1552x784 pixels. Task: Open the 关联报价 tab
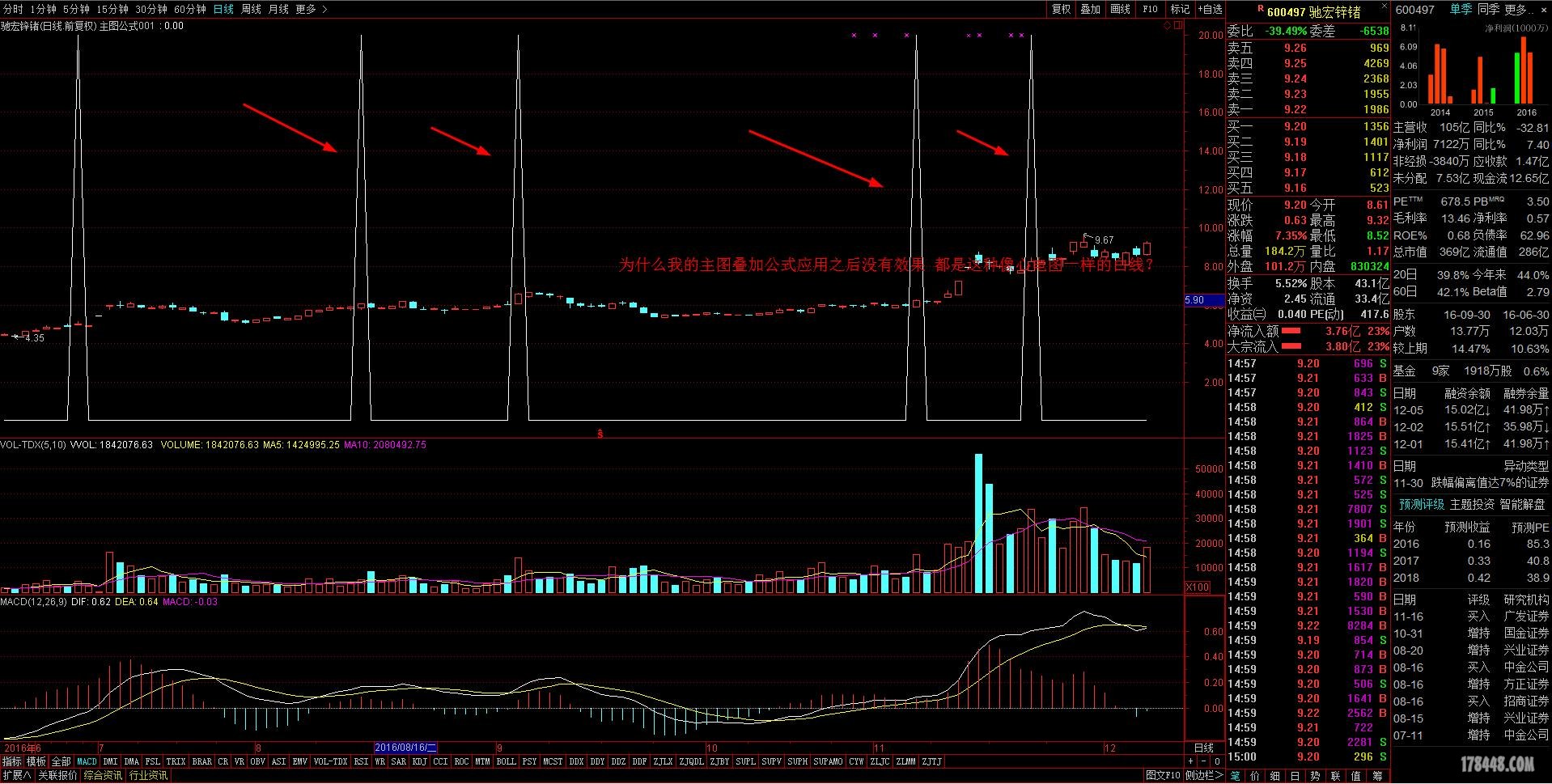pyautogui.click(x=57, y=775)
